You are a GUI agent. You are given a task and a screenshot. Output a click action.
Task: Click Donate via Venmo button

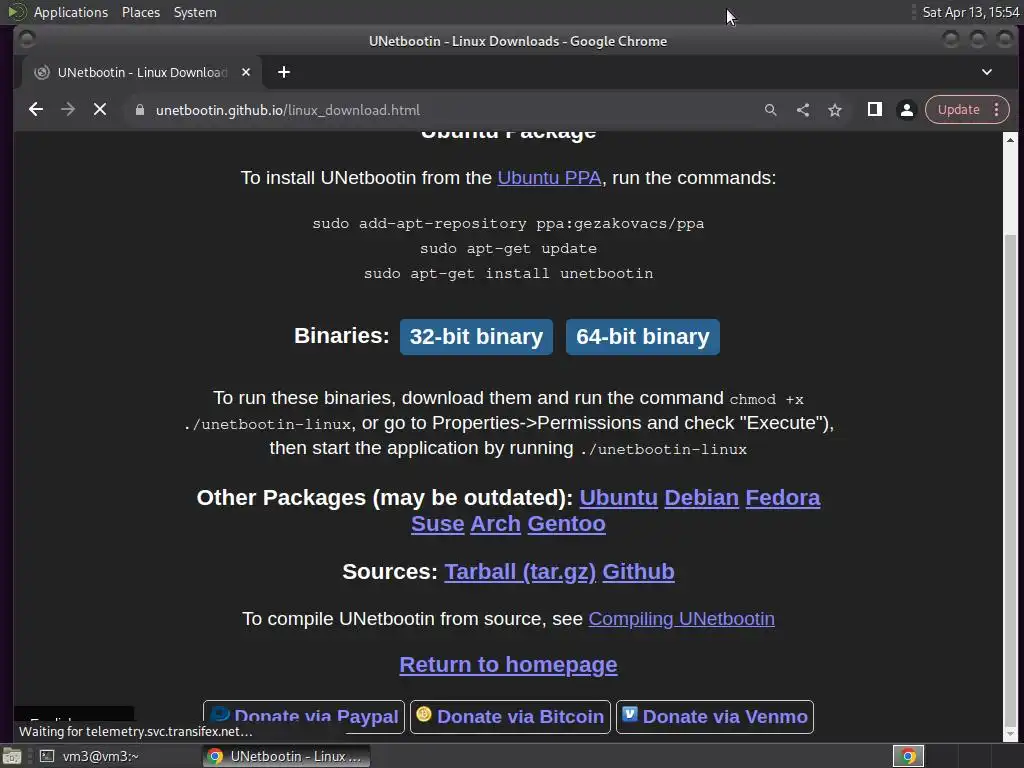(714, 717)
